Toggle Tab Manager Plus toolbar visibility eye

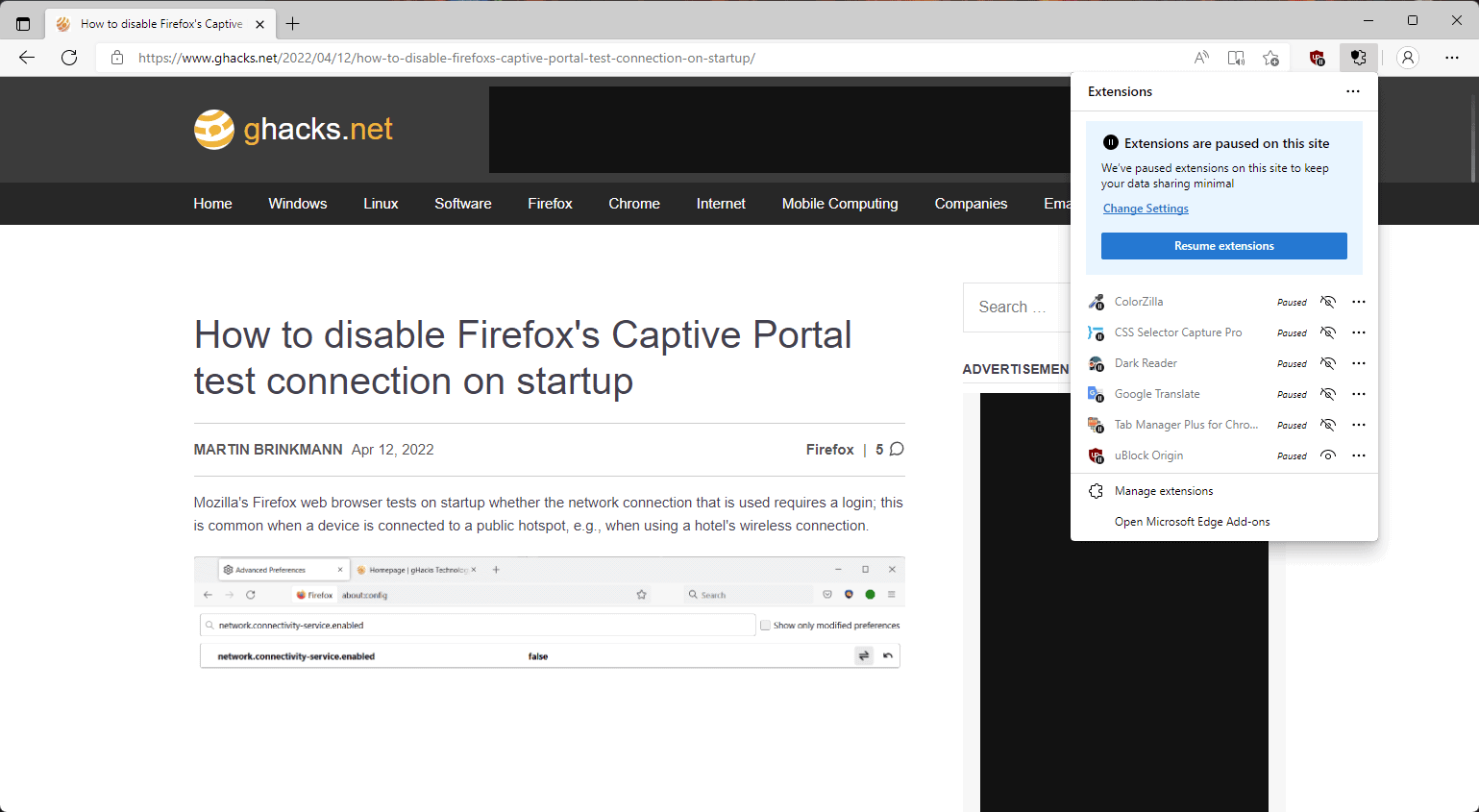[x=1328, y=425]
